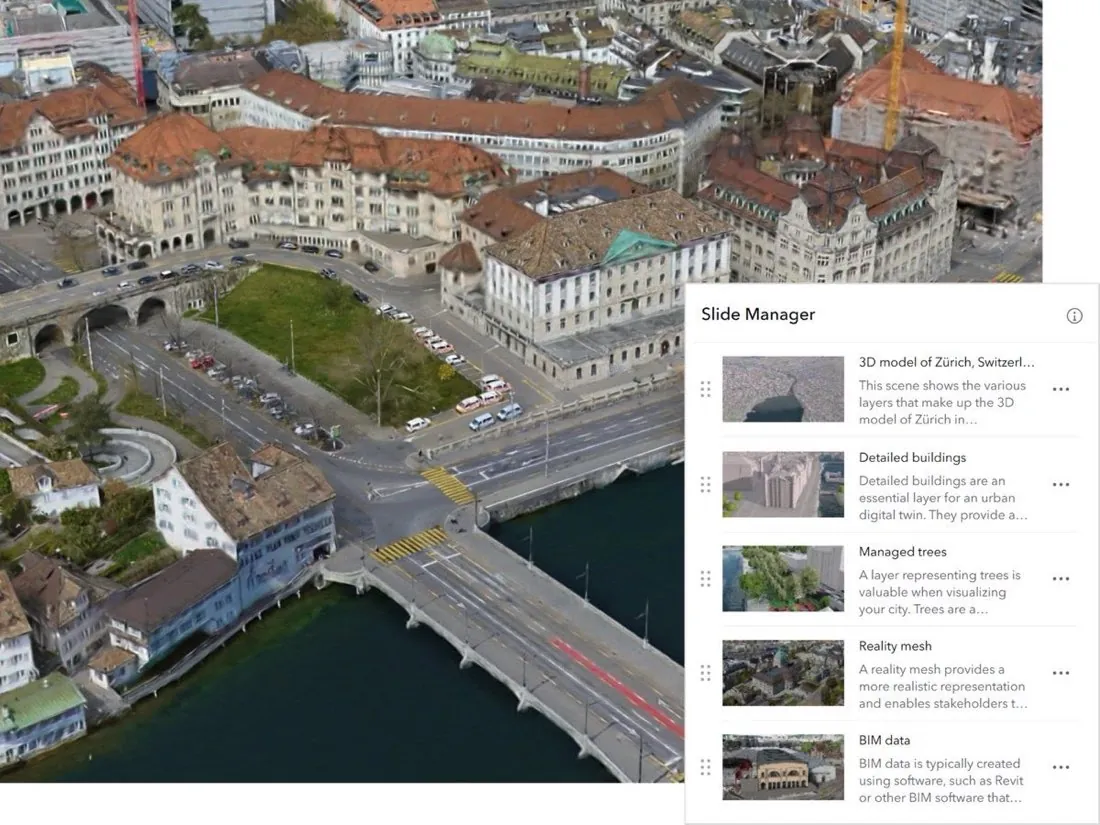Open options menu for Reality mesh slide
Image resolution: width=1100 pixels, height=825 pixels.
tap(1061, 673)
